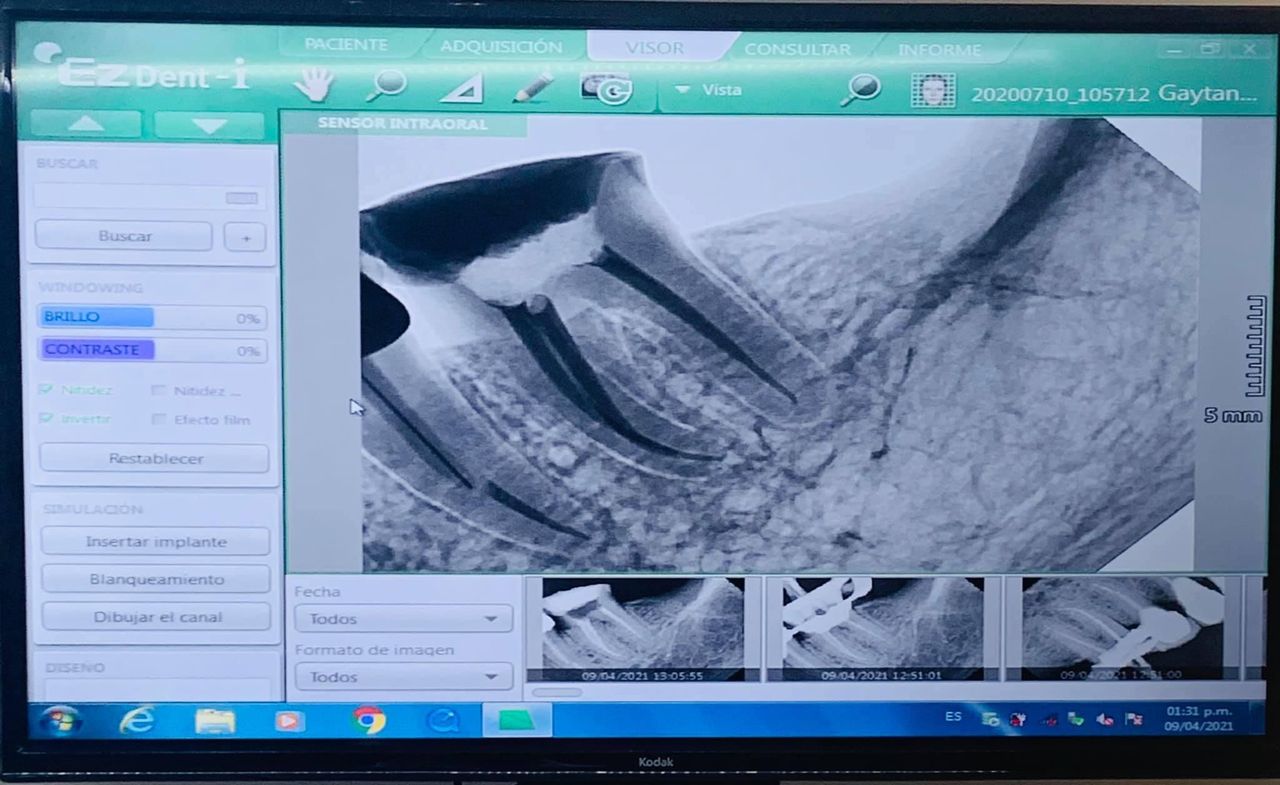
Task: Click the down arrow panel button
Action: pyautogui.click(x=209, y=126)
